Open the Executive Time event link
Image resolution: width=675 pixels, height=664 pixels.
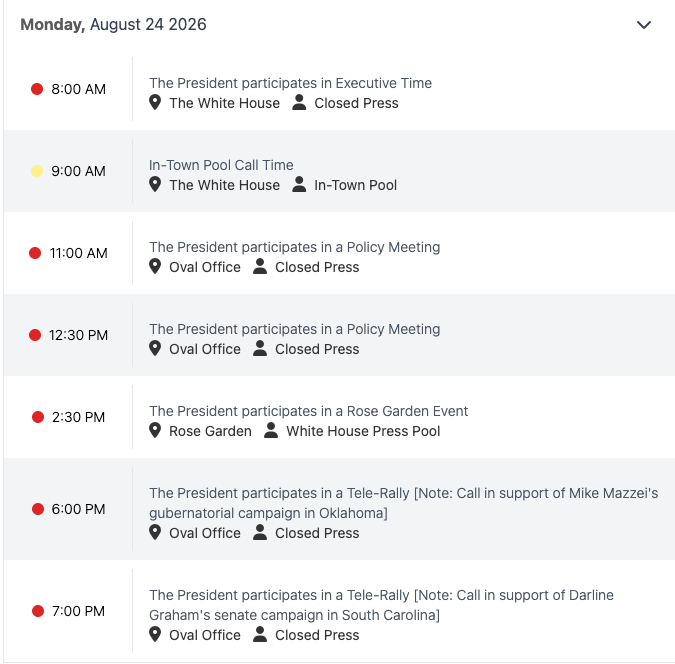291,83
